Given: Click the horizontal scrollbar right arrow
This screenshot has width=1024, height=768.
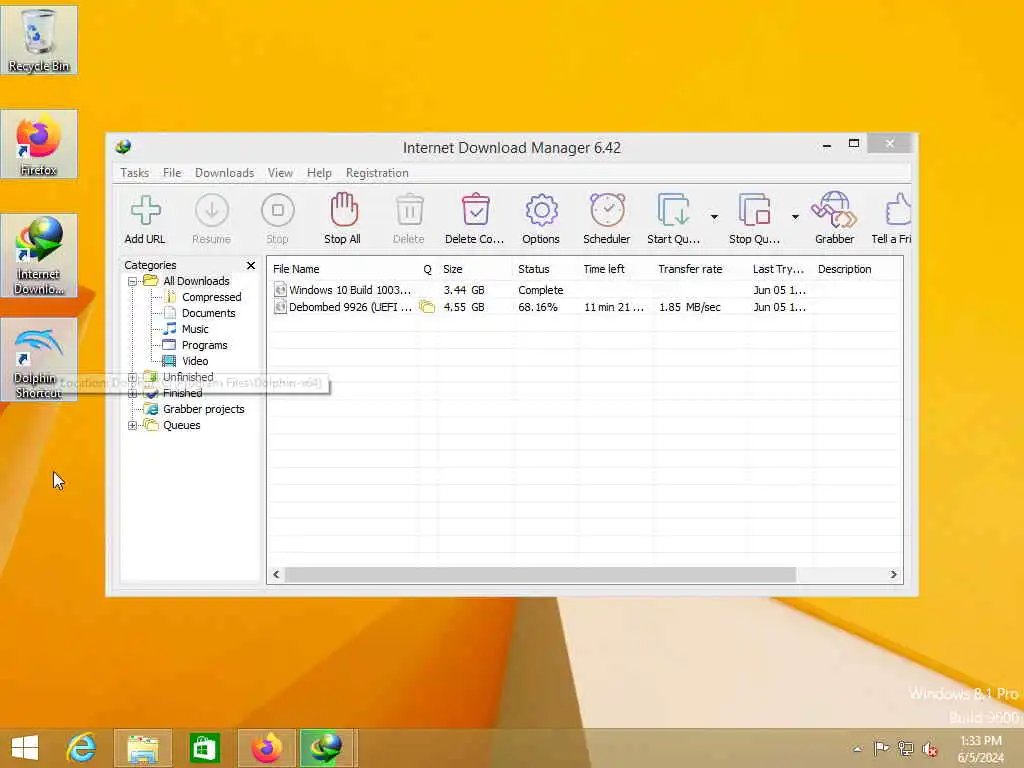Looking at the screenshot, I should point(893,575).
